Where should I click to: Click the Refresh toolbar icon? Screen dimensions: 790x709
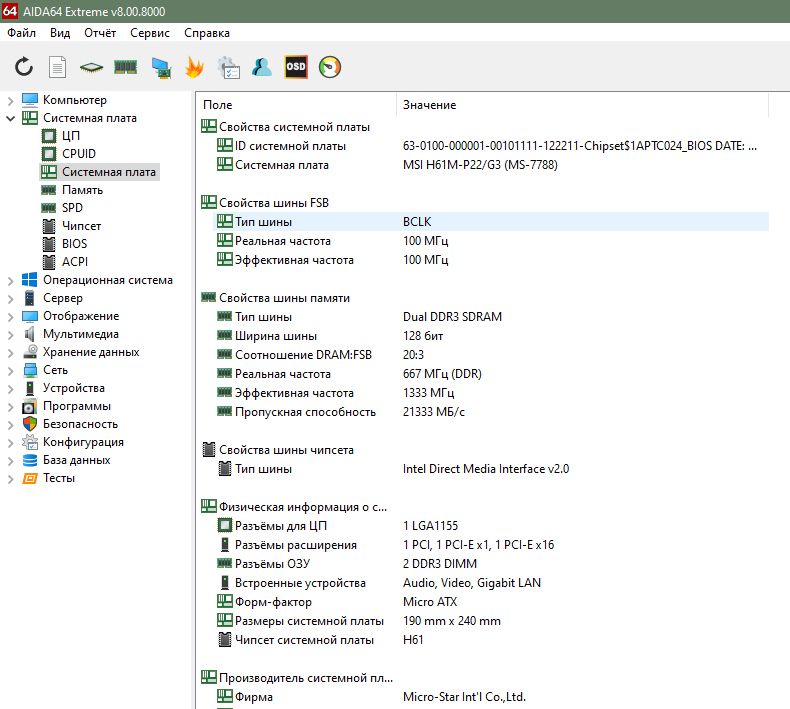click(24, 67)
